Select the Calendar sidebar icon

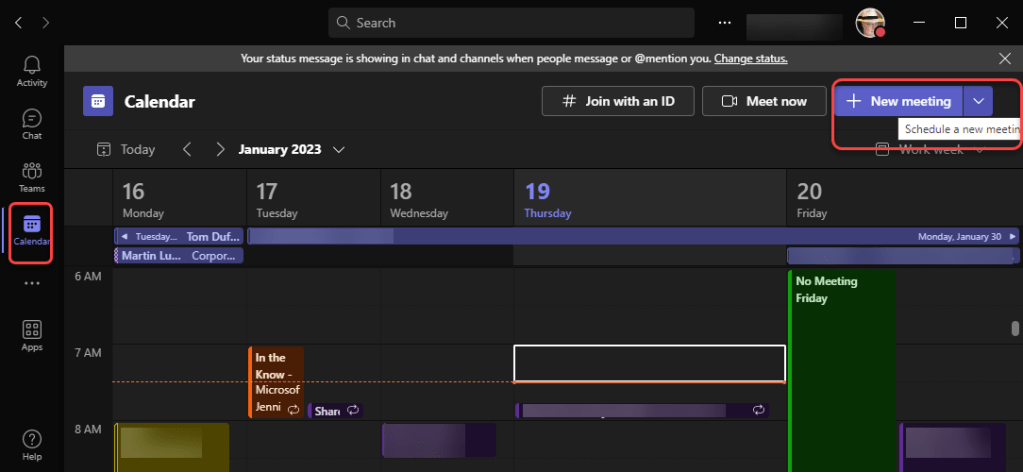(32, 231)
